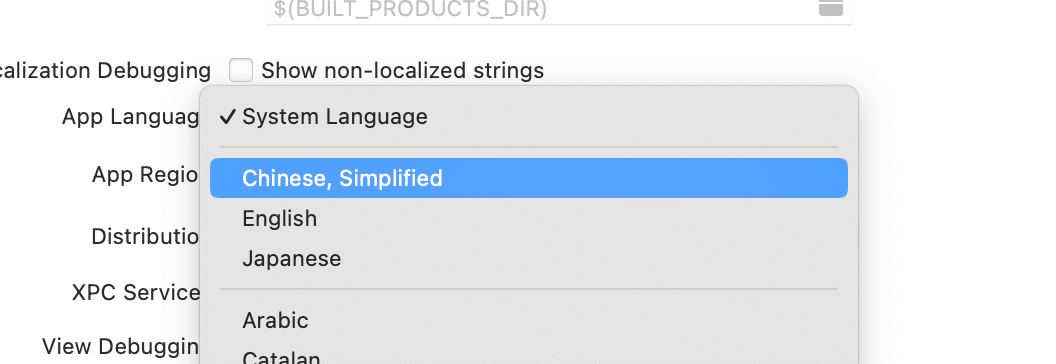Click the Localization Debugging label
1056x364 pixels.
point(106,70)
